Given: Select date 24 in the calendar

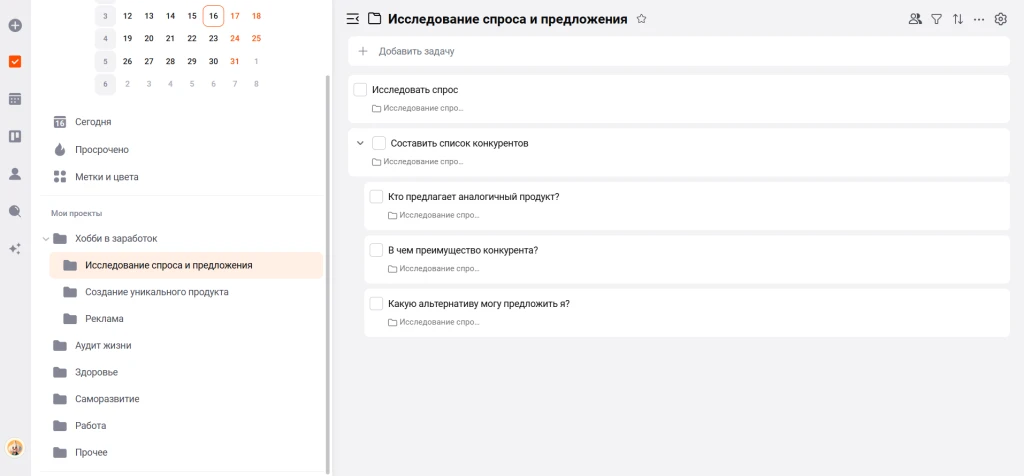Looking at the screenshot, I should (235, 38).
